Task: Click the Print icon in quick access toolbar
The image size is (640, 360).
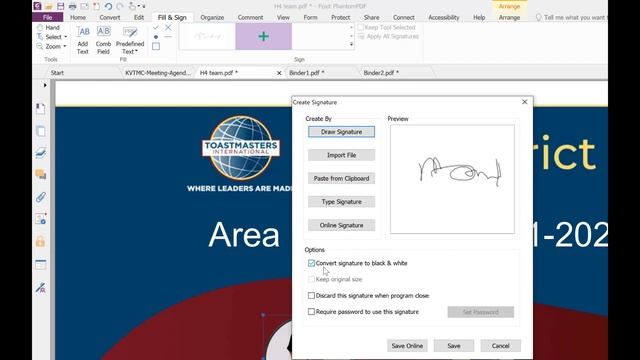Action: [72, 6]
